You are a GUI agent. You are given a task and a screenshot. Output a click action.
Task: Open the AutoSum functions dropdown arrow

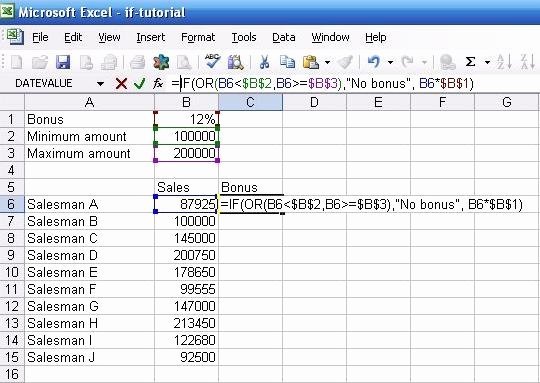click(487, 62)
